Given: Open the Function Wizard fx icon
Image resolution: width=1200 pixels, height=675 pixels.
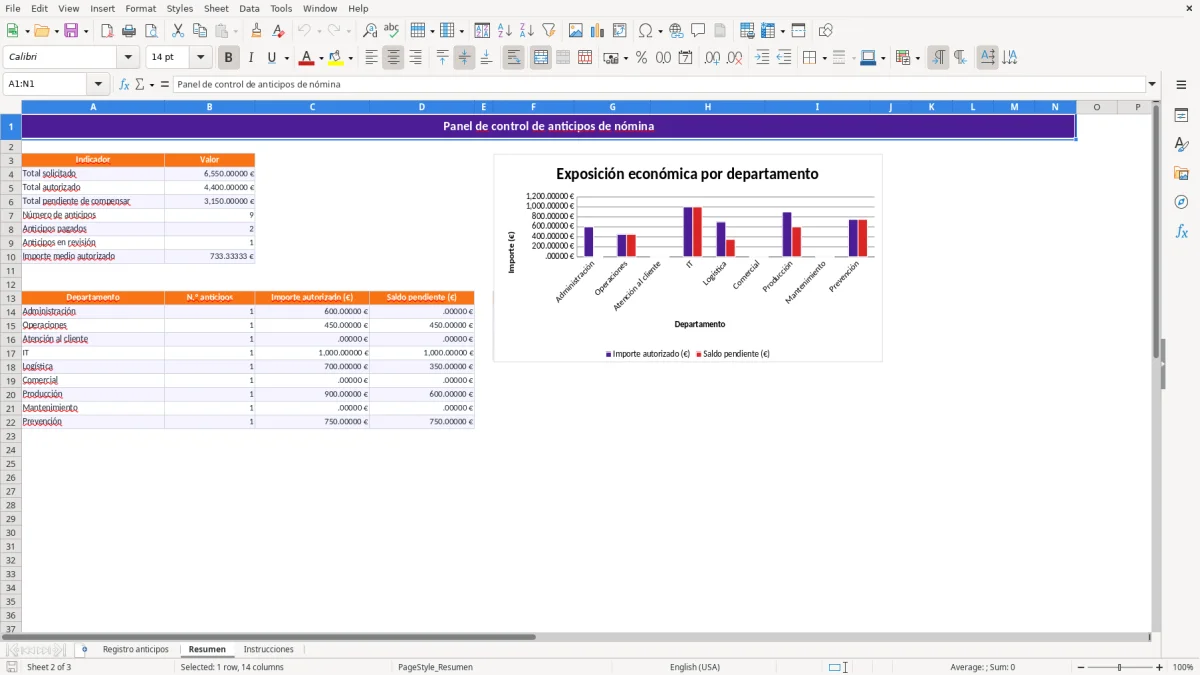Looking at the screenshot, I should pyautogui.click(x=124, y=84).
